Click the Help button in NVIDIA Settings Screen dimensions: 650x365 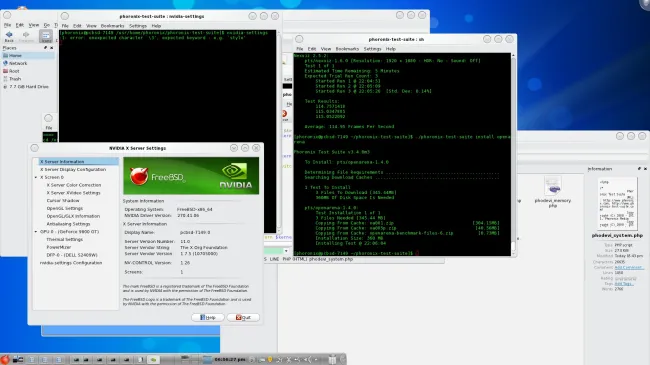coord(208,318)
